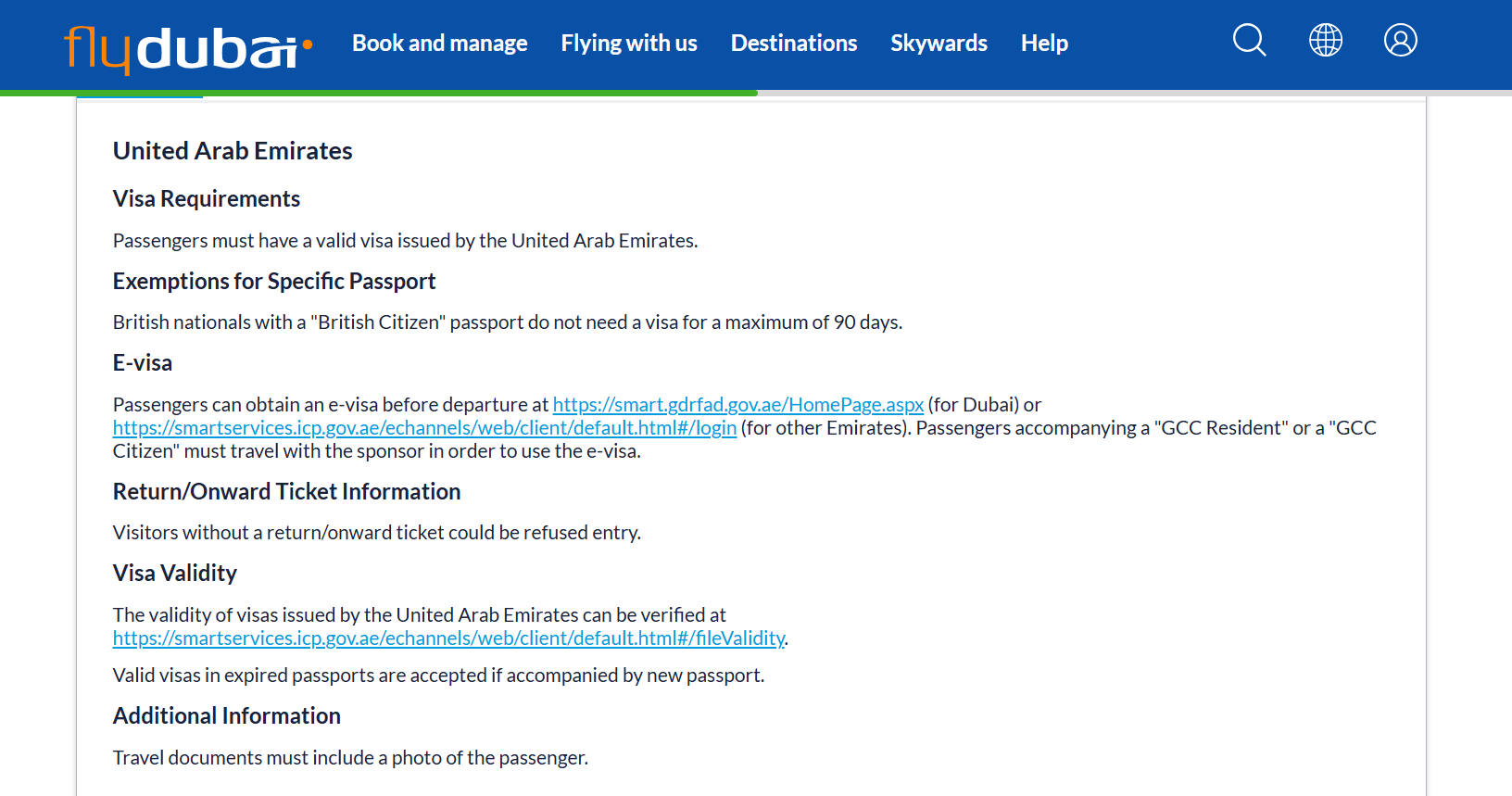Click the green page progress bar

pos(379,93)
